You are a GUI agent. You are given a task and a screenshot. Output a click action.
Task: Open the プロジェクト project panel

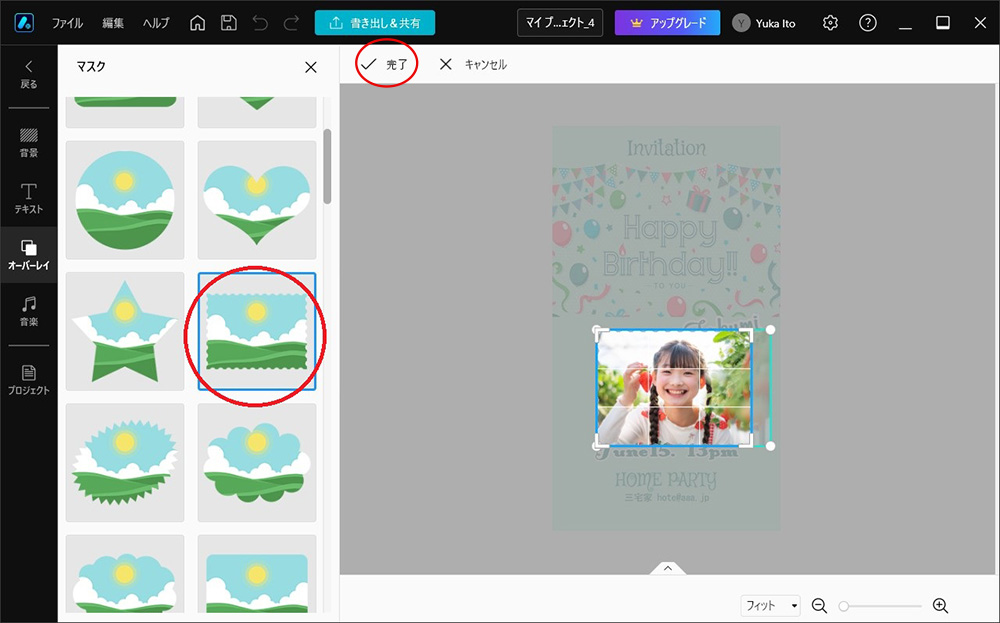click(x=29, y=380)
